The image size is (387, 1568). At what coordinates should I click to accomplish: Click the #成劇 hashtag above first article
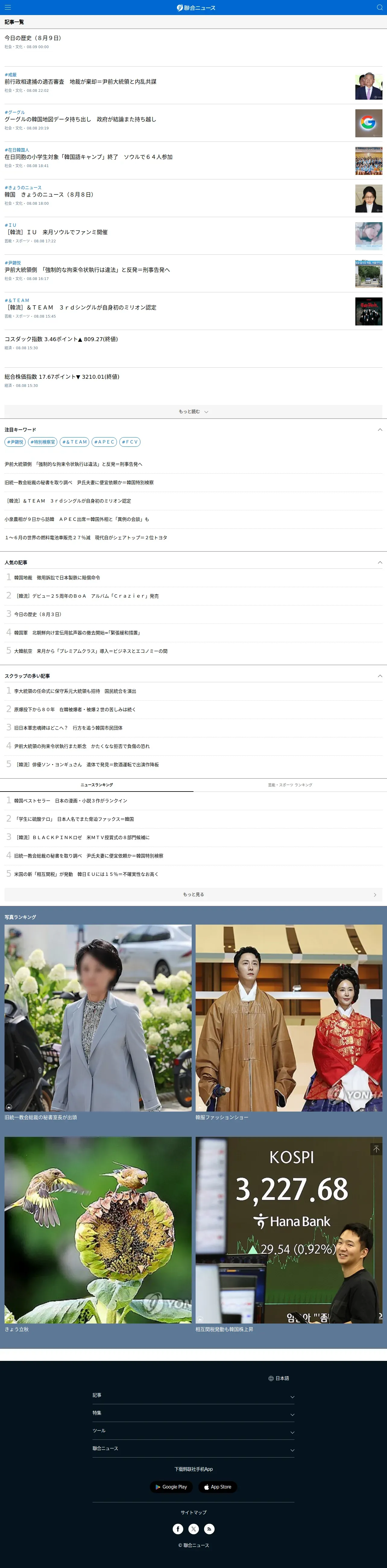coord(11,75)
